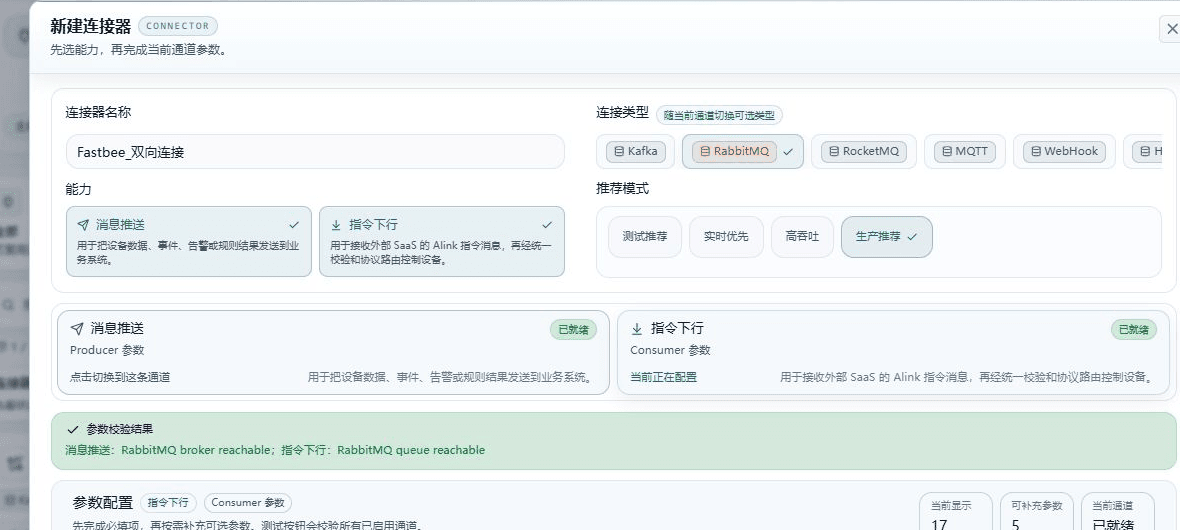Click the Producer 参数 label
Screen dimensions: 1180x530
pyautogui.click(x=107, y=350)
